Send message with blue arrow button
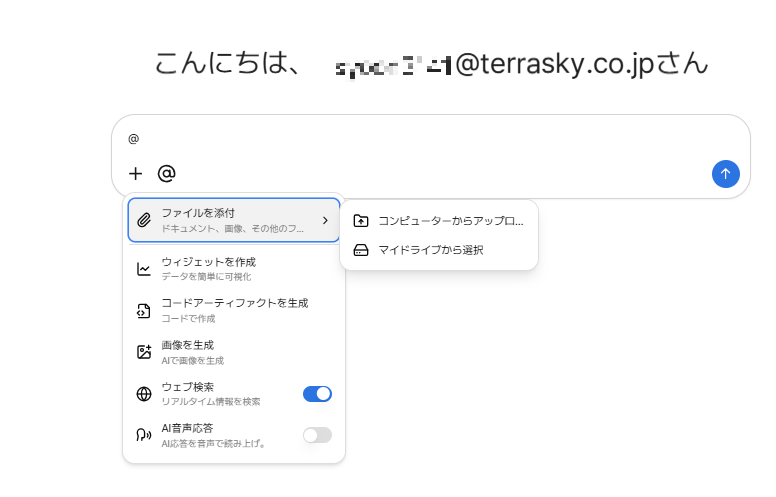 [726, 174]
